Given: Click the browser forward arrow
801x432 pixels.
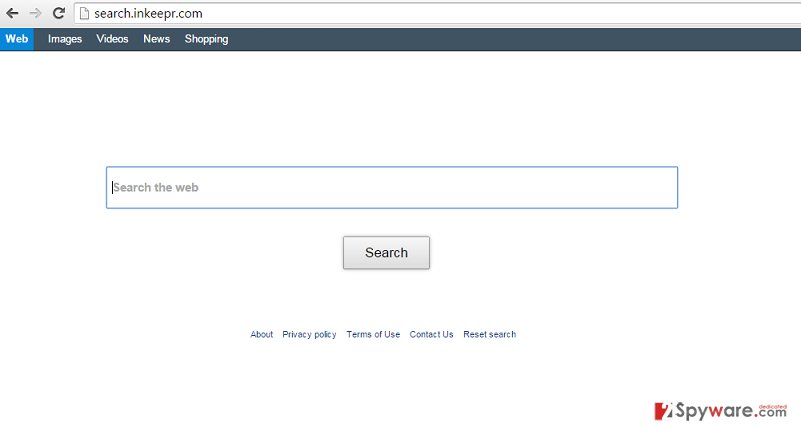Looking at the screenshot, I should coord(35,13).
